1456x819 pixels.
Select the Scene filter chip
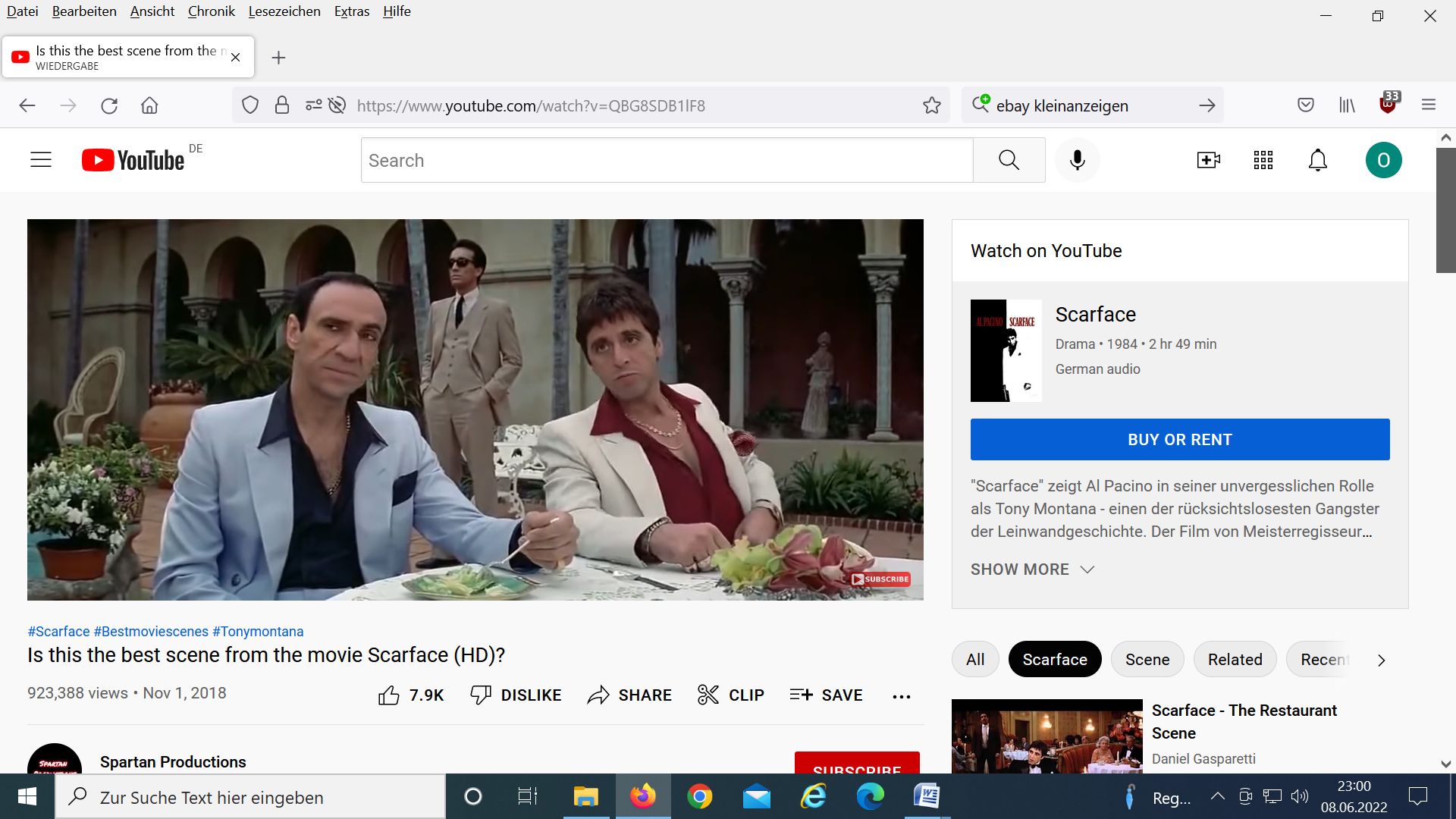click(x=1147, y=659)
